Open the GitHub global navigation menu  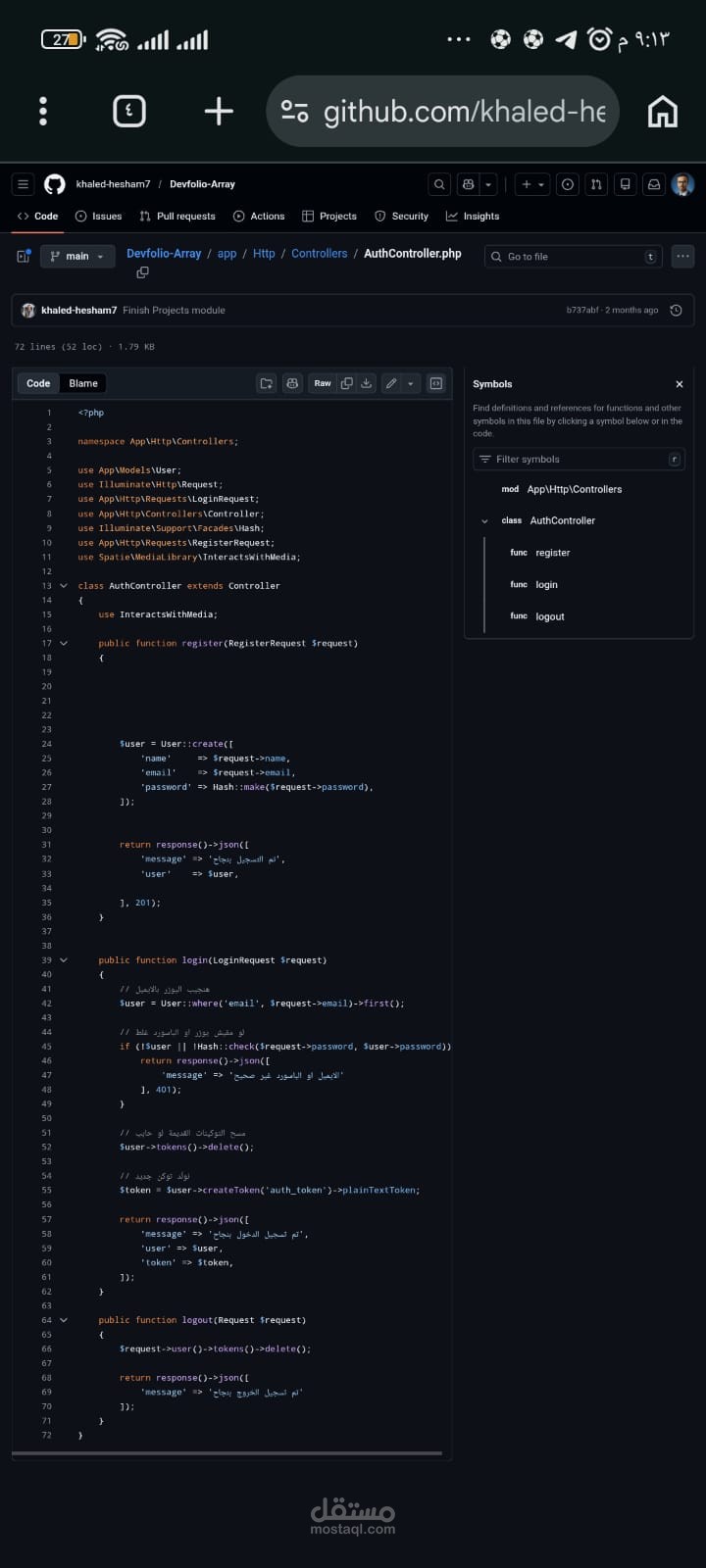coord(24,184)
